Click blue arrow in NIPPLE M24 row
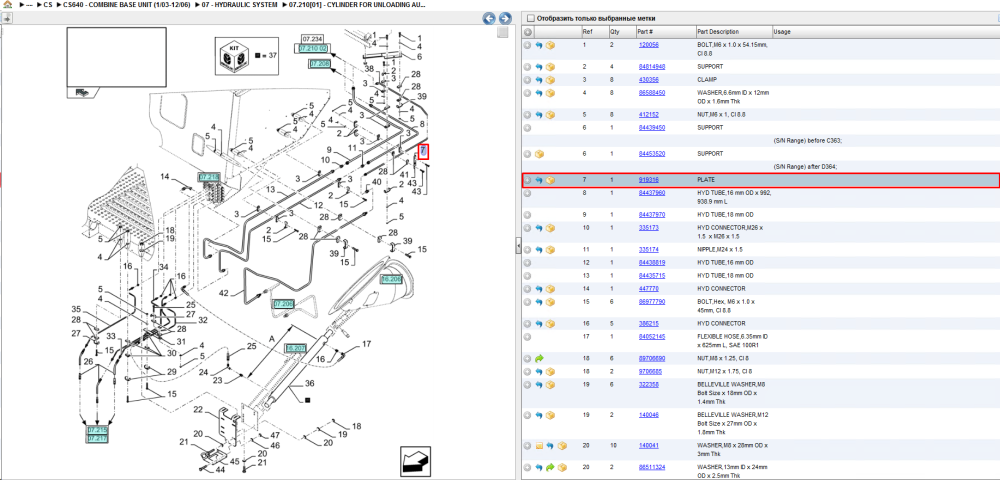This screenshot has width=1000, height=480. [x=538, y=249]
